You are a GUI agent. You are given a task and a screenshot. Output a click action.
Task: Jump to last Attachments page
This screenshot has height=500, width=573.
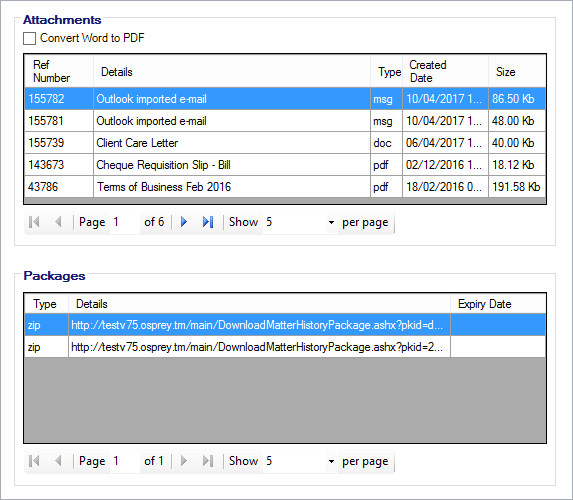(208, 222)
